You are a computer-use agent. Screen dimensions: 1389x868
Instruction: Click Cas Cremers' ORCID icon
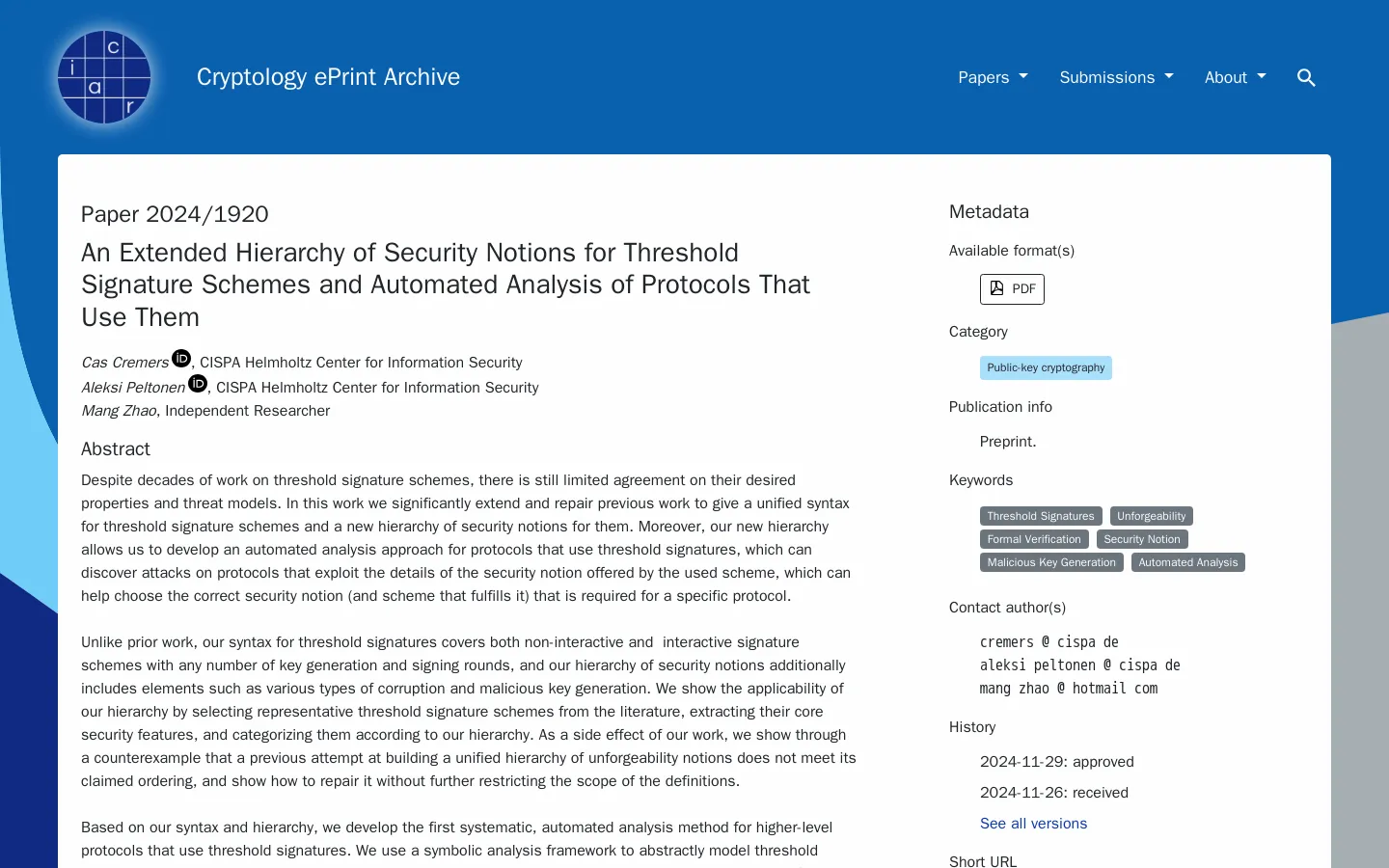(x=181, y=359)
